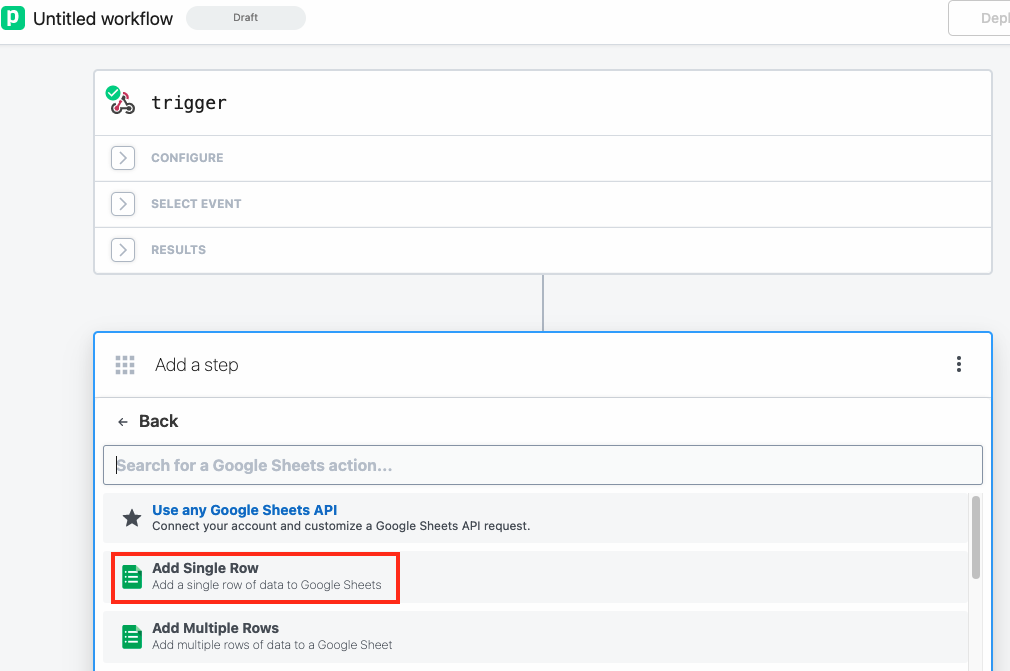This screenshot has height=671, width=1010.
Task: Expand the SELECT EVENT section chevron
Action: point(122,204)
